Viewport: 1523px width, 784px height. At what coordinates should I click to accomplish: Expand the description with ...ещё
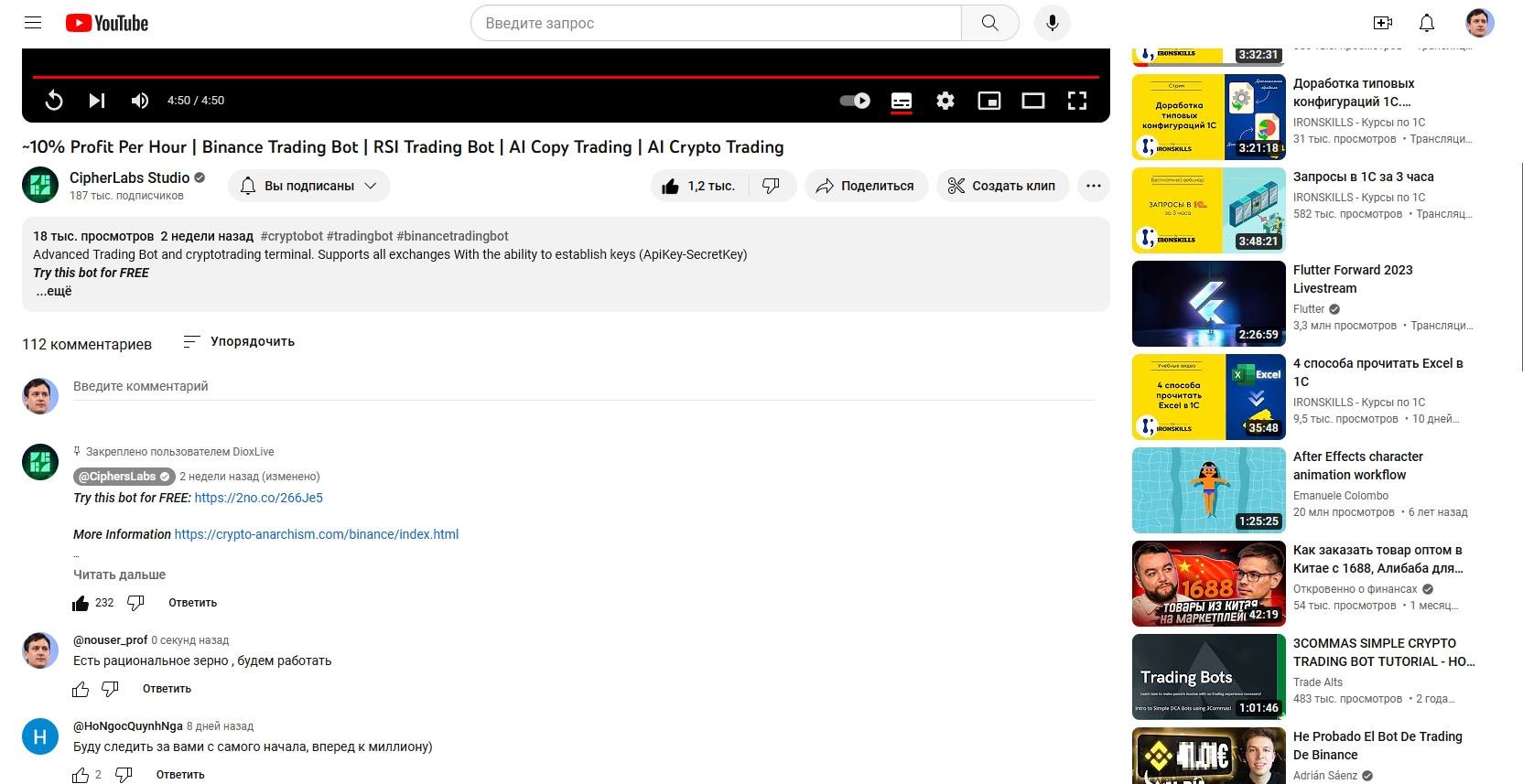(x=54, y=291)
